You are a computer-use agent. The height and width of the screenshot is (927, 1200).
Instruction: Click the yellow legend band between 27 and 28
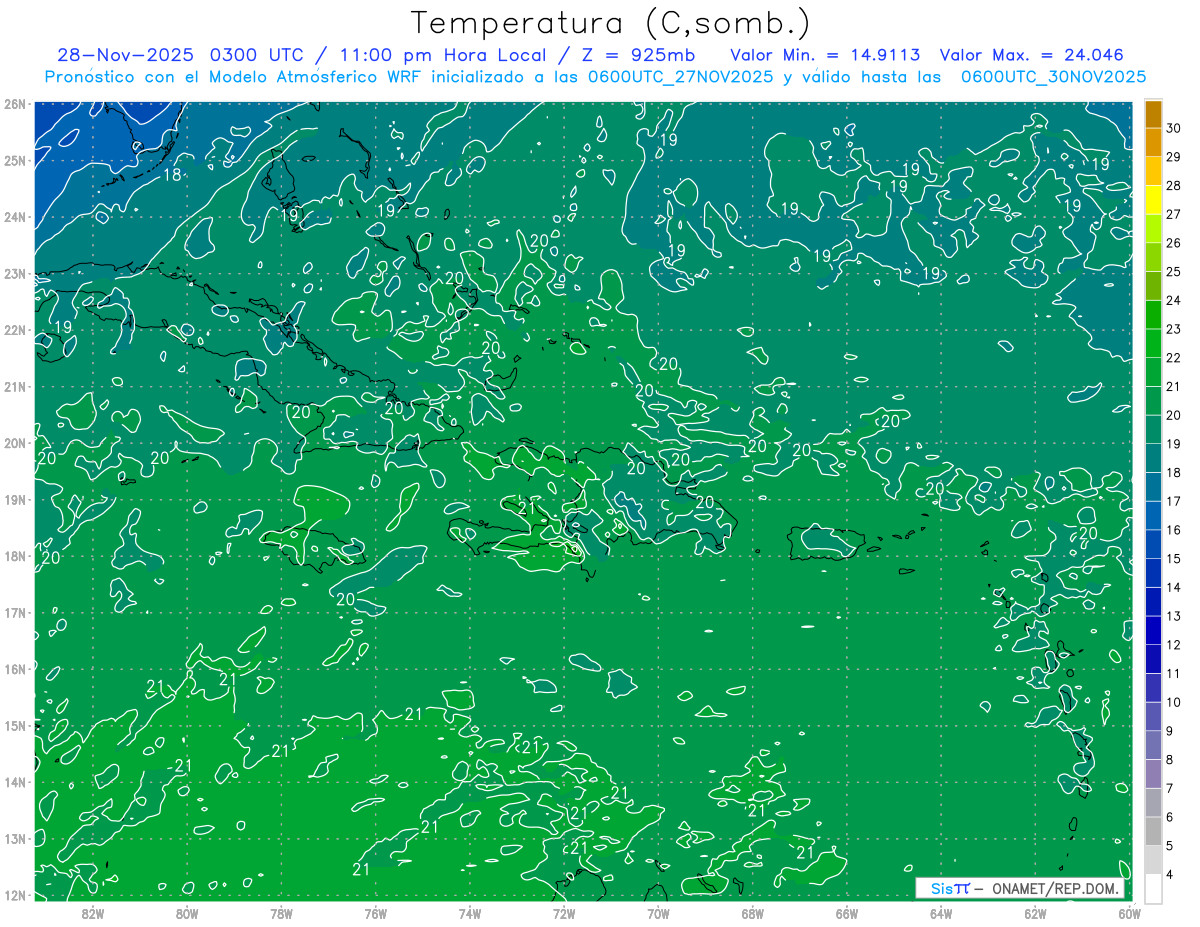coord(1153,200)
